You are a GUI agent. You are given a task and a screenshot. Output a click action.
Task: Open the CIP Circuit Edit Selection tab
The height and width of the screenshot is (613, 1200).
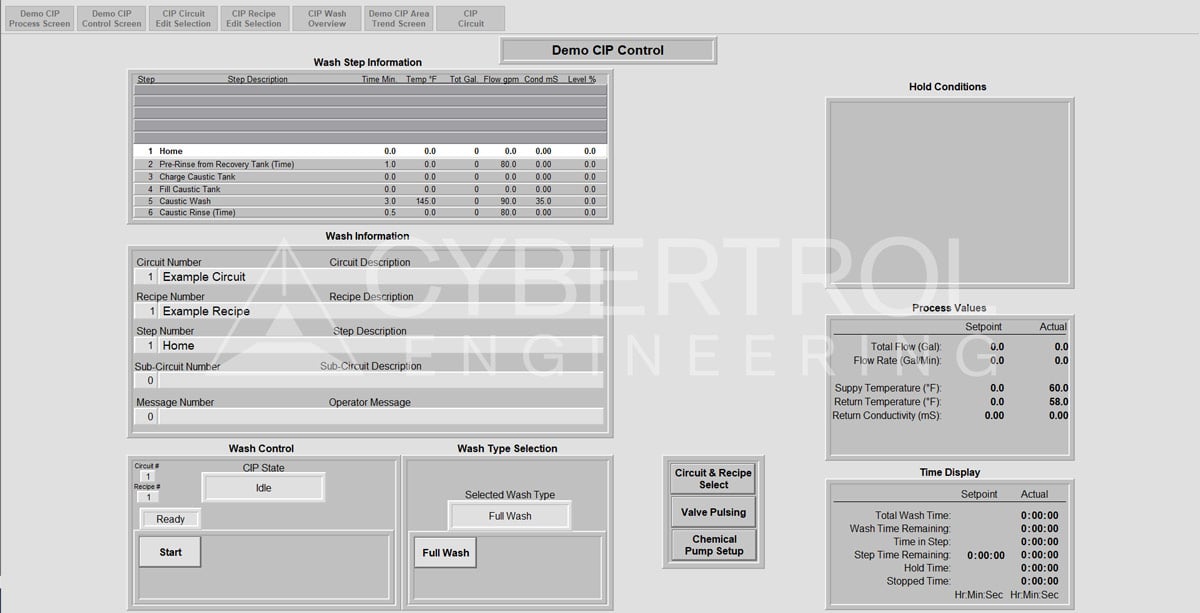(182, 17)
